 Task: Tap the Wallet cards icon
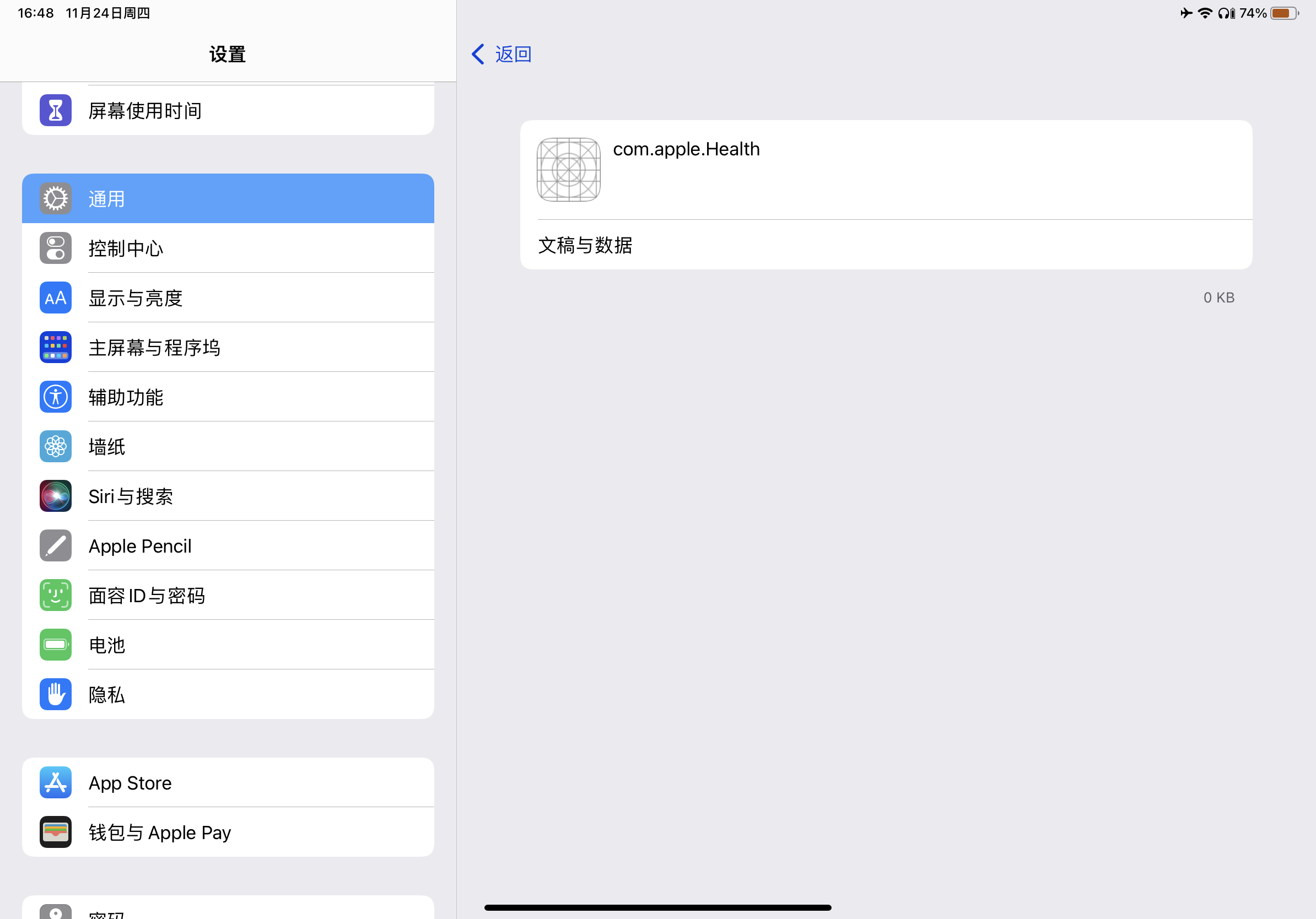pyautogui.click(x=56, y=832)
